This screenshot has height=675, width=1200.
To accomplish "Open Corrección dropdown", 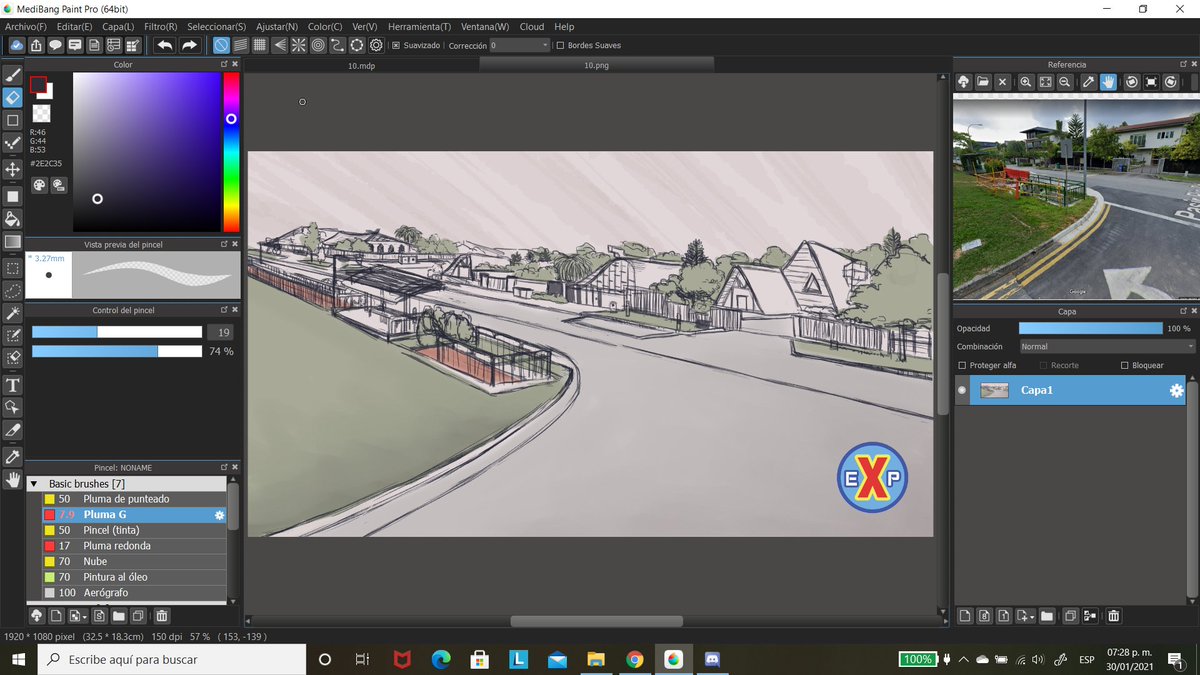I will pyautogui.click(x=520, y=45).
